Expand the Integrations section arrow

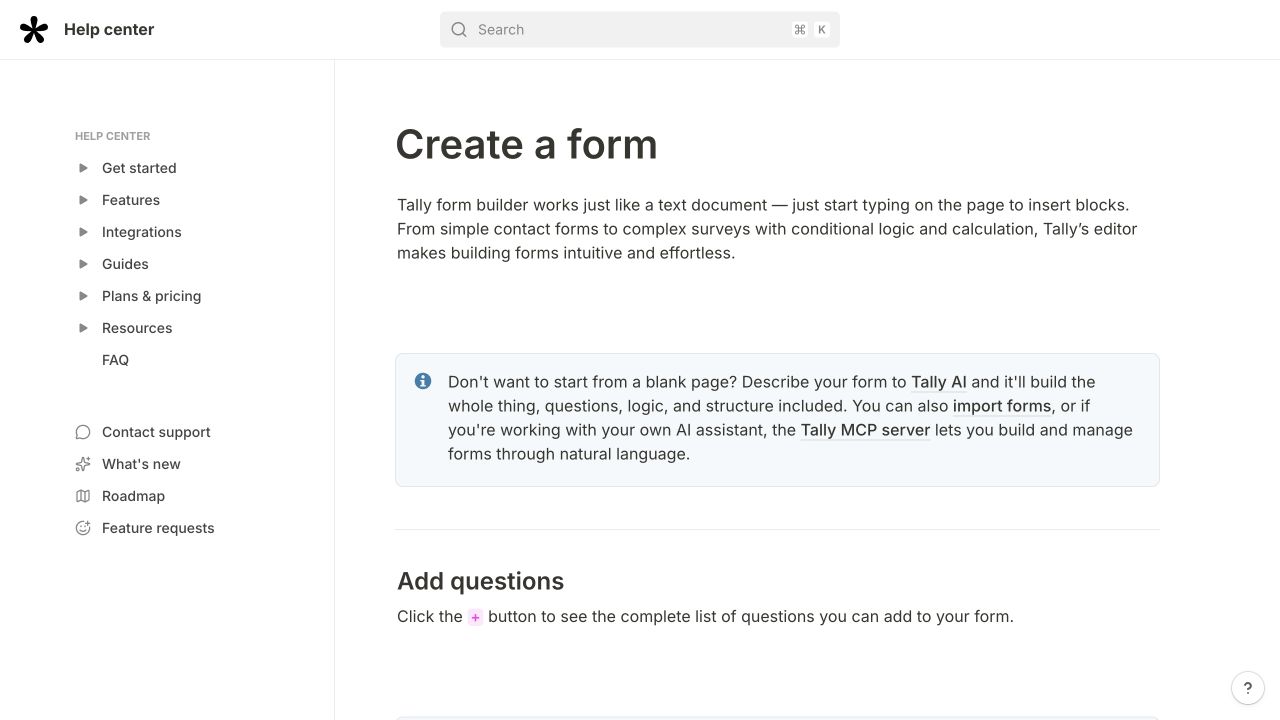(x=84, y=232)
